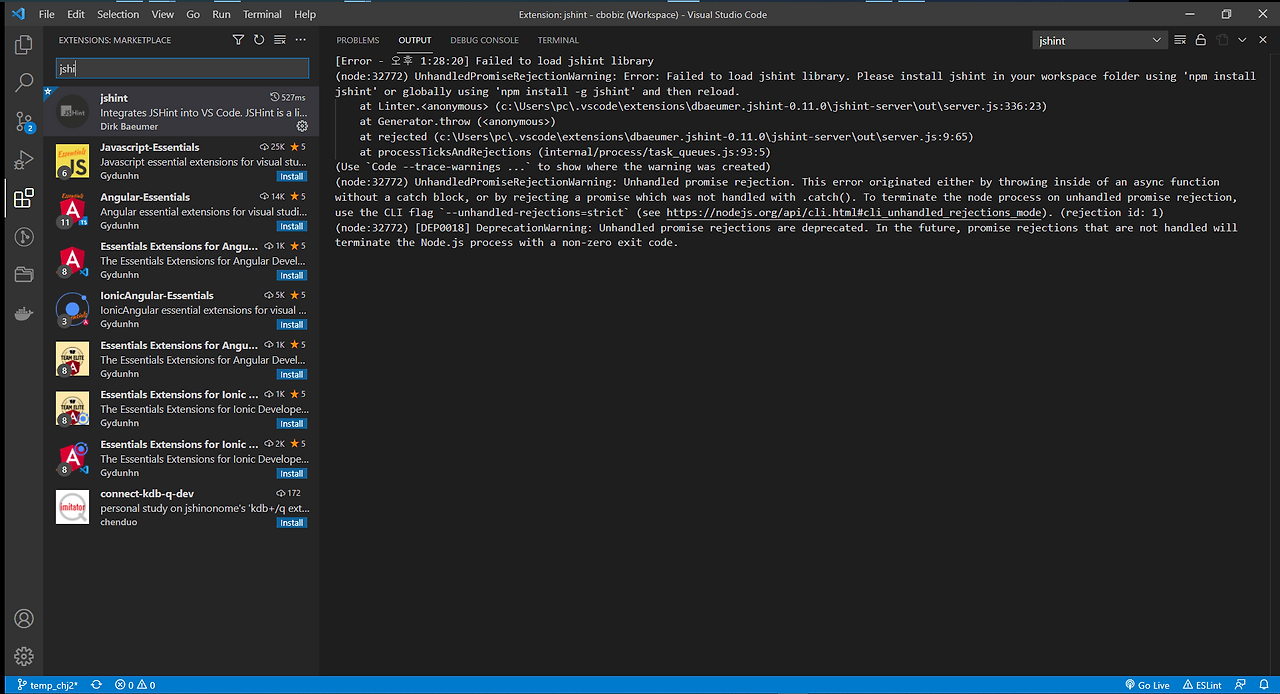
Task: Toggle Go Live in the status bar
Action: [x=1147, y=685]
